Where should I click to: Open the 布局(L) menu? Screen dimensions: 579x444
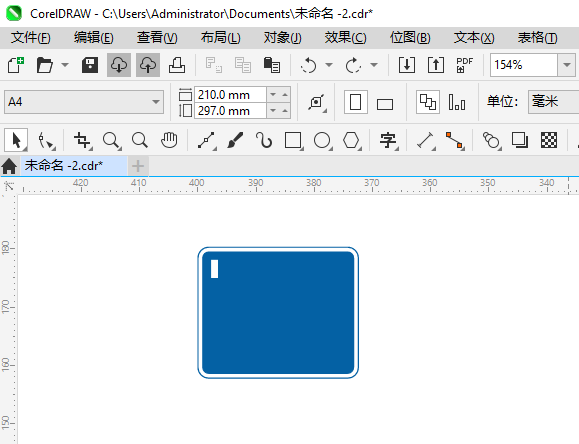click(x=220, y=38)
